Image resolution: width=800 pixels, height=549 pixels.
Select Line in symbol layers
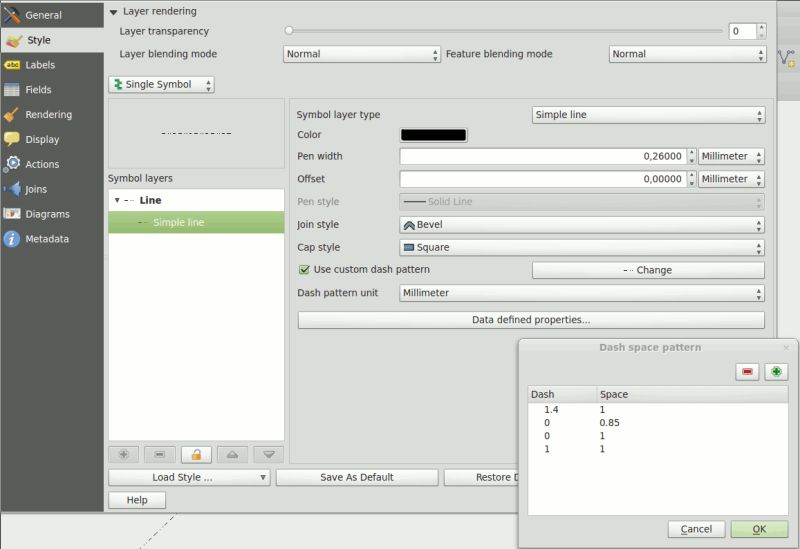[x=150, y=201]
